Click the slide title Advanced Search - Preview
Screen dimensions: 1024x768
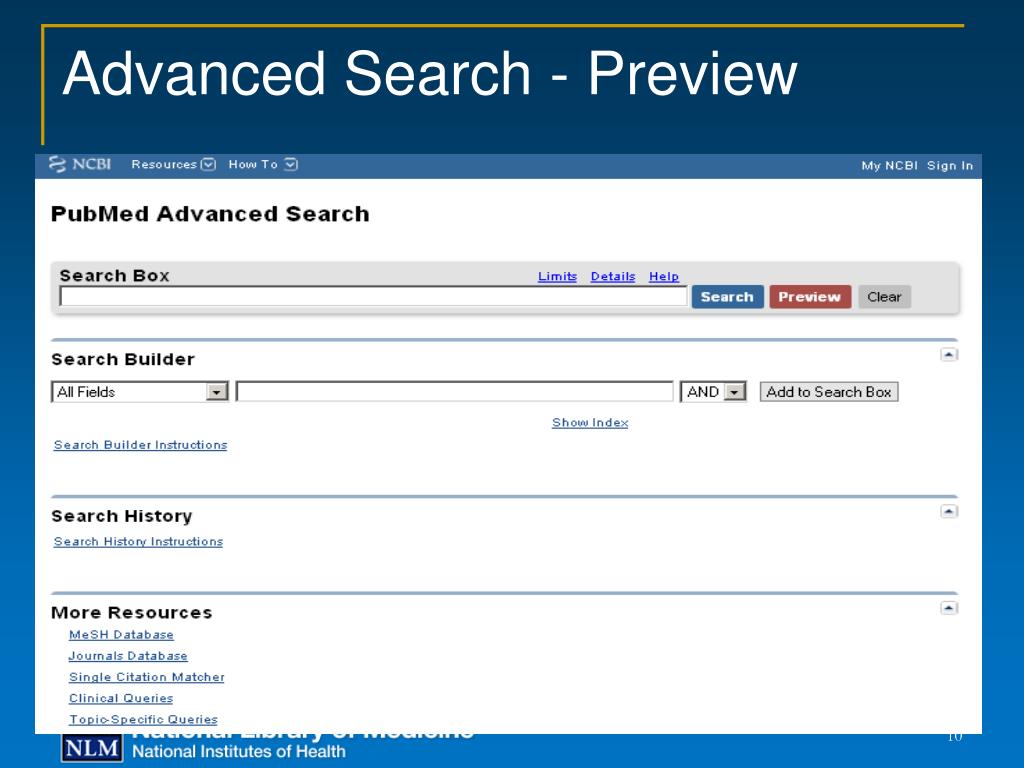(430, 74)
